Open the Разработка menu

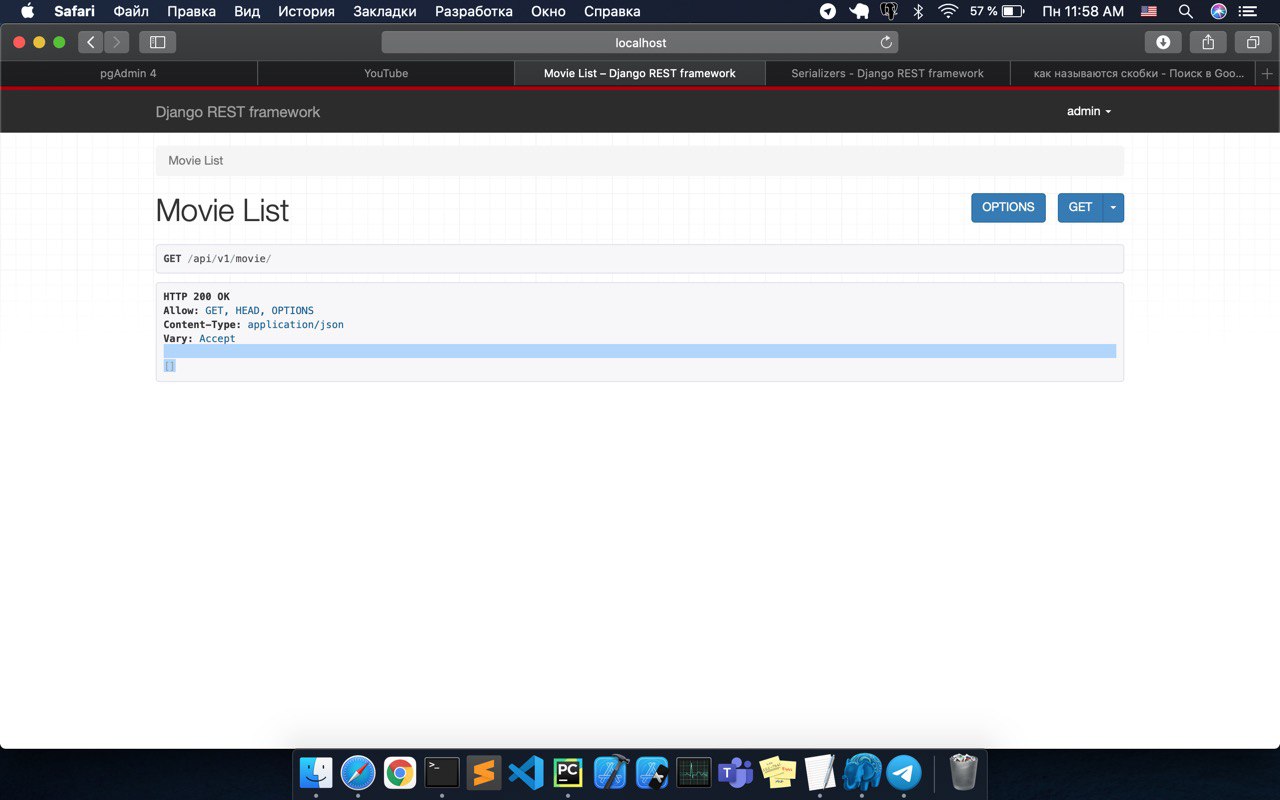click(x=473, y=12)
